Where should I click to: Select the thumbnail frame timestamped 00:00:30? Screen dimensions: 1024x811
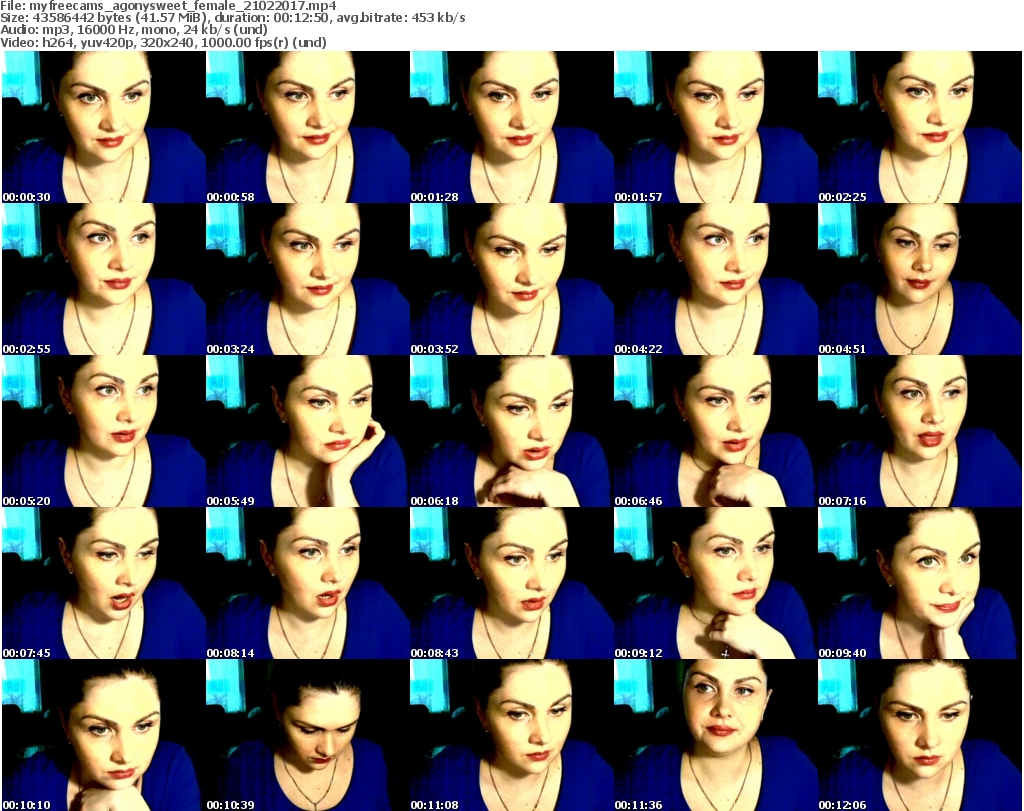click(x=104, y=127)
